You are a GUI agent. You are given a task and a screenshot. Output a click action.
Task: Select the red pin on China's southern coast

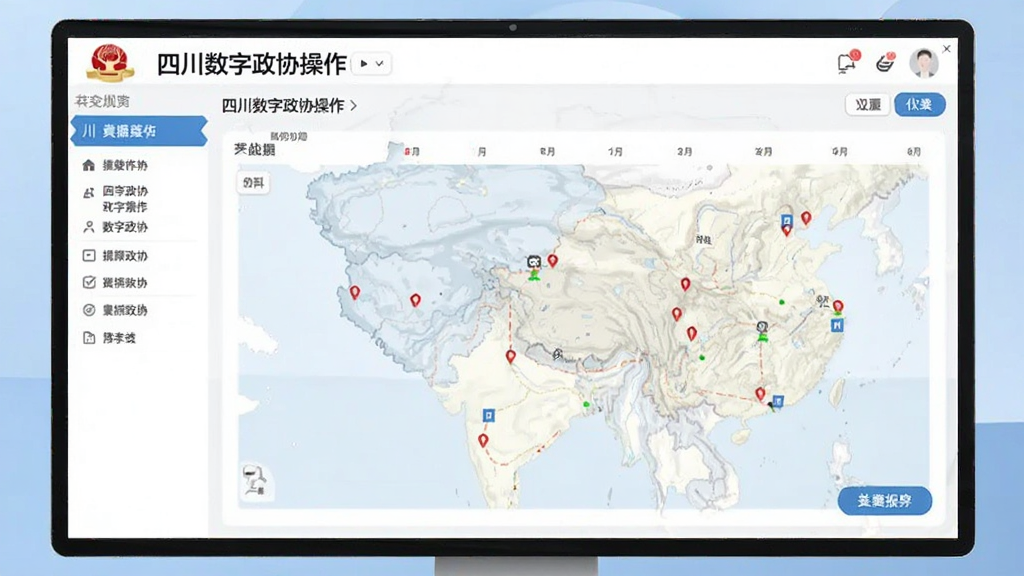pos(760,394)
